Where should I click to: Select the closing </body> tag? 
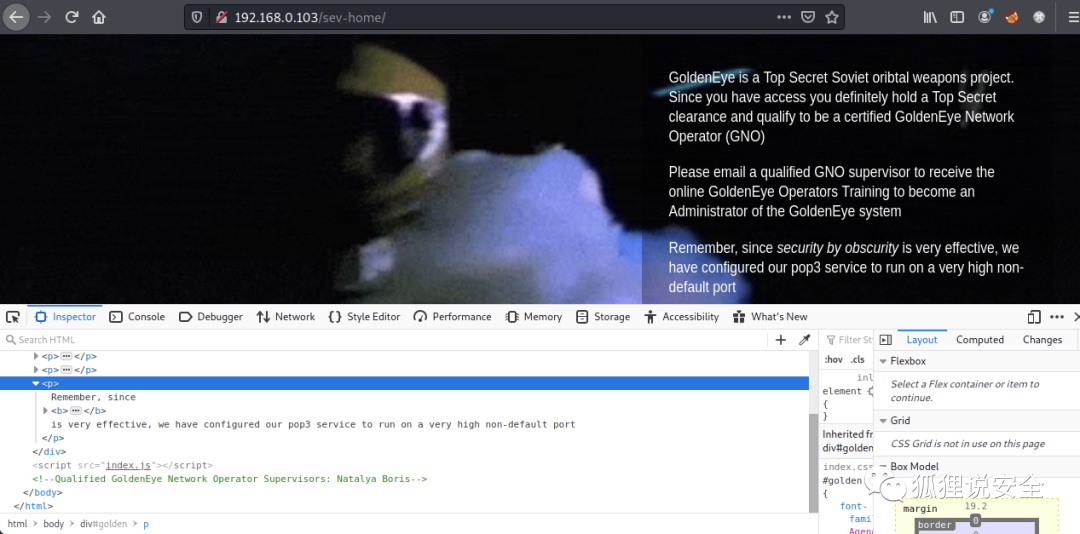tap(43, 493)
